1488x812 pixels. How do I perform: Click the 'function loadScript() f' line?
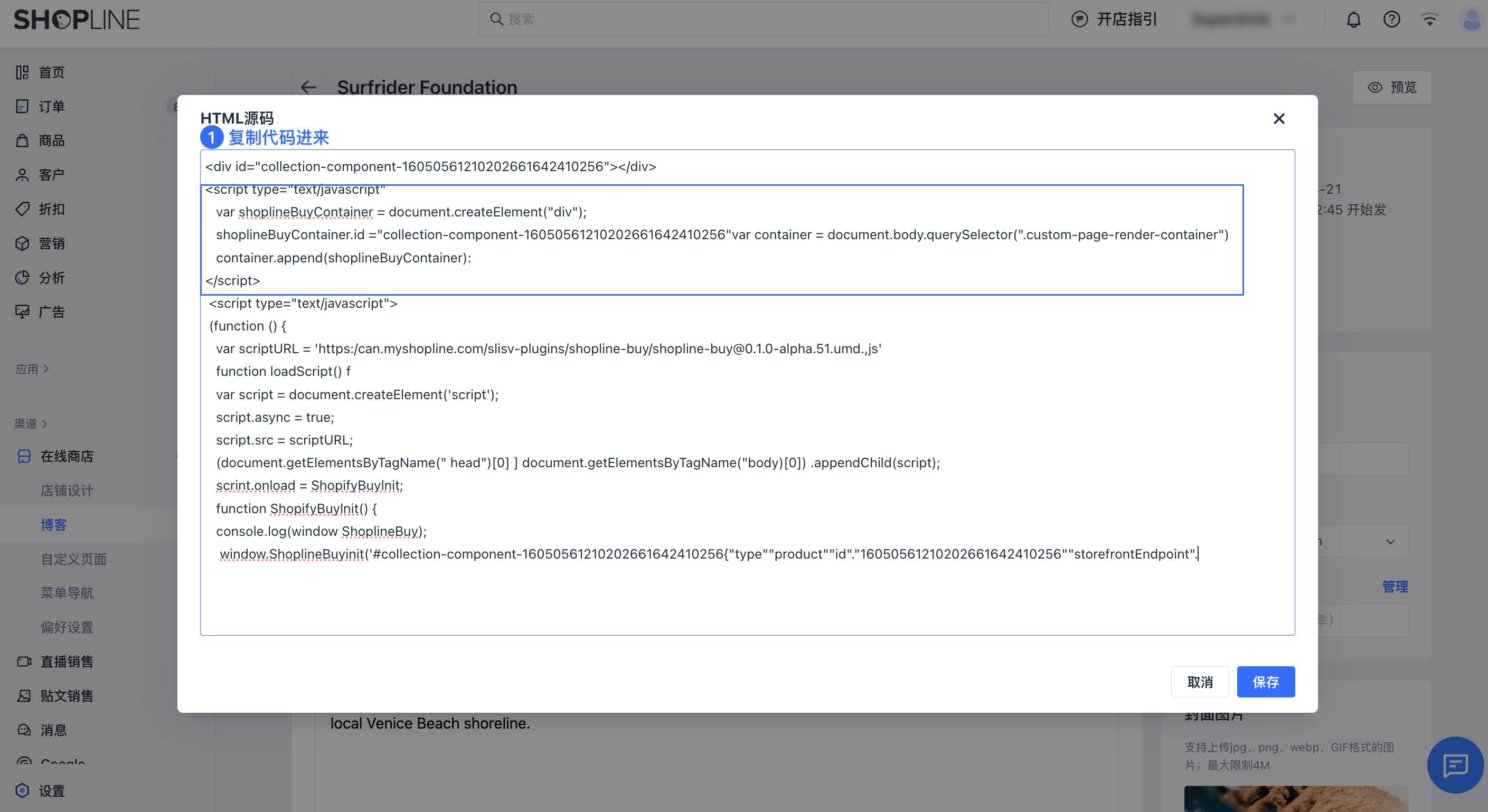(283, 371)
